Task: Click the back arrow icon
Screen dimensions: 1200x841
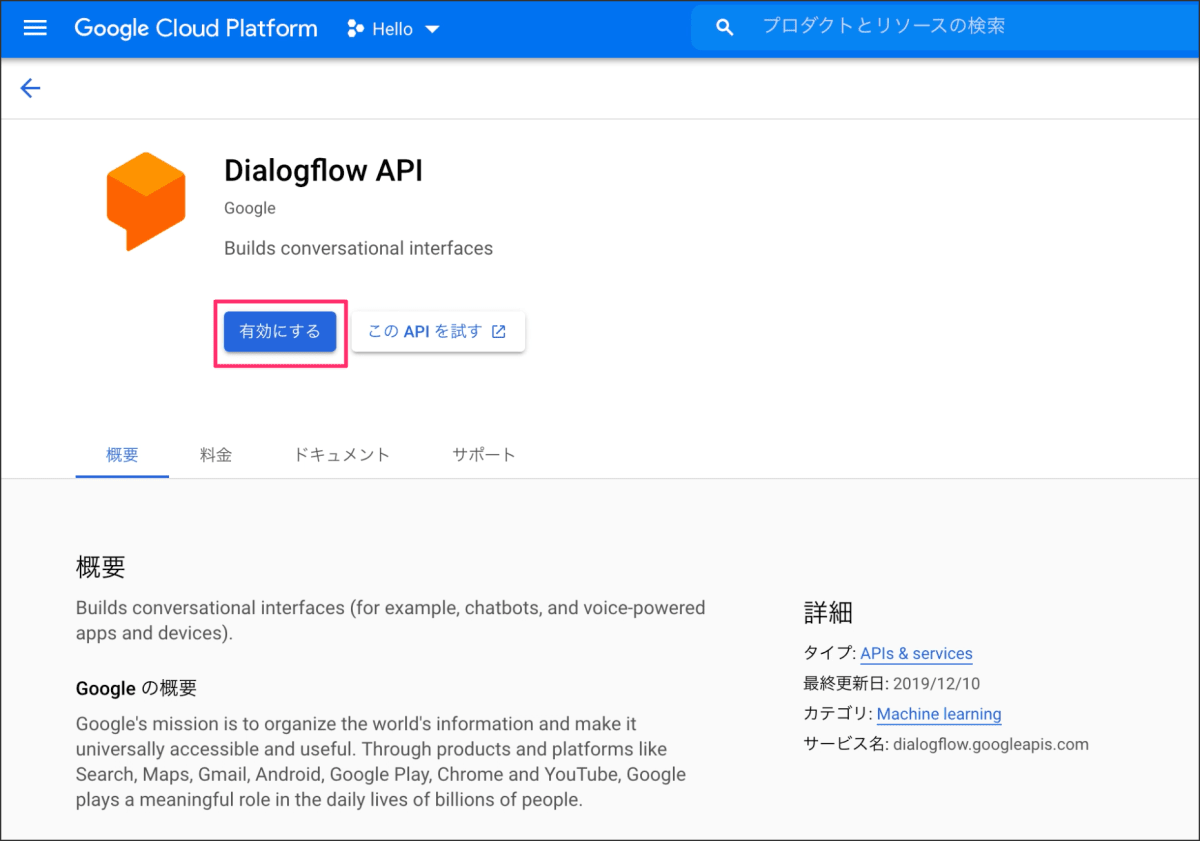Action: (x=30, y=88)
